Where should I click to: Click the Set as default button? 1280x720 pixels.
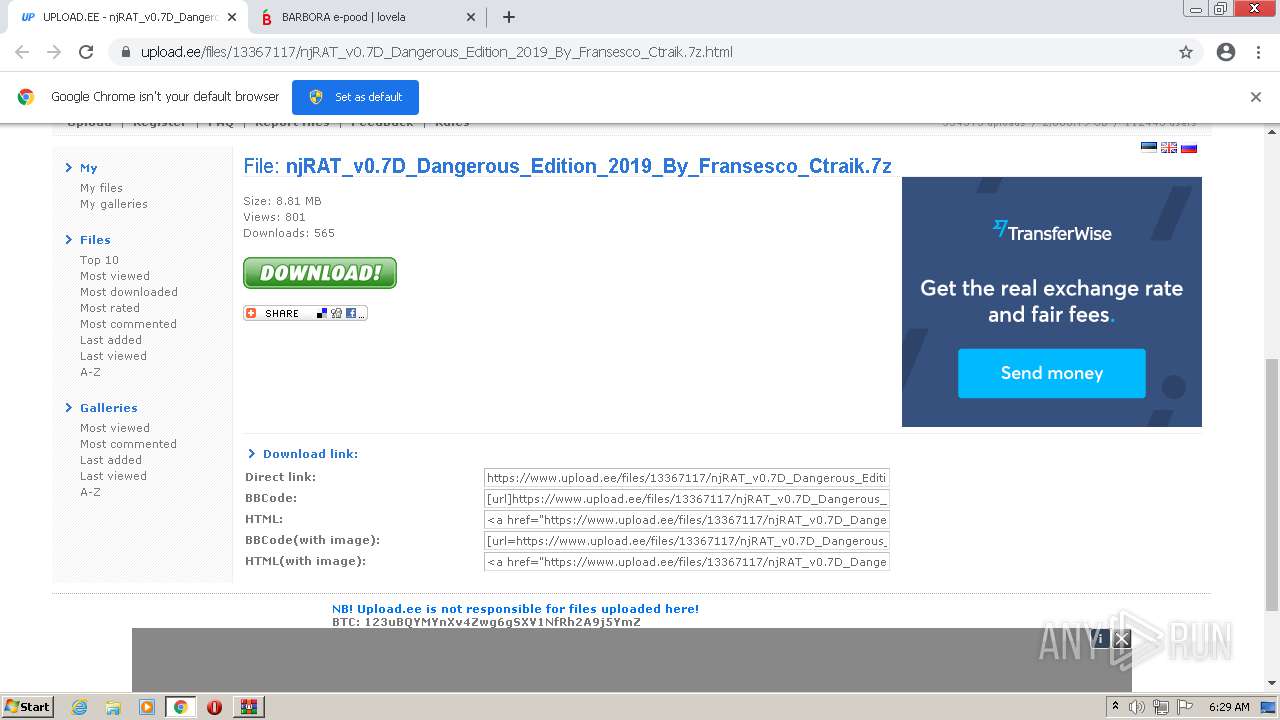pyautogui.click(x=355, y=97)
